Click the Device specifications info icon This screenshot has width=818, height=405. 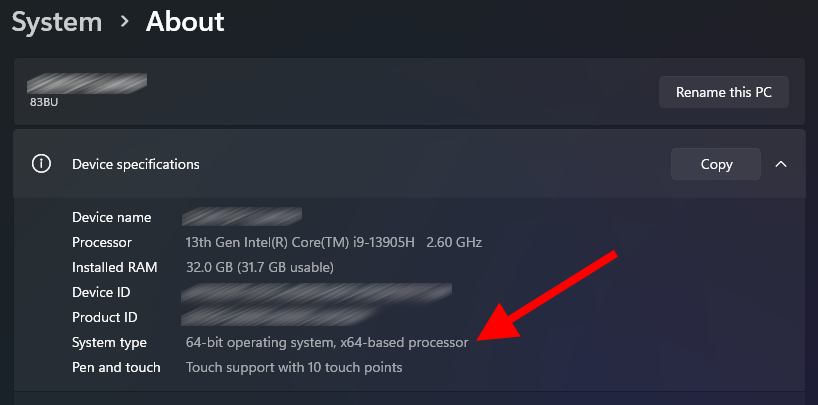[41, 164]
